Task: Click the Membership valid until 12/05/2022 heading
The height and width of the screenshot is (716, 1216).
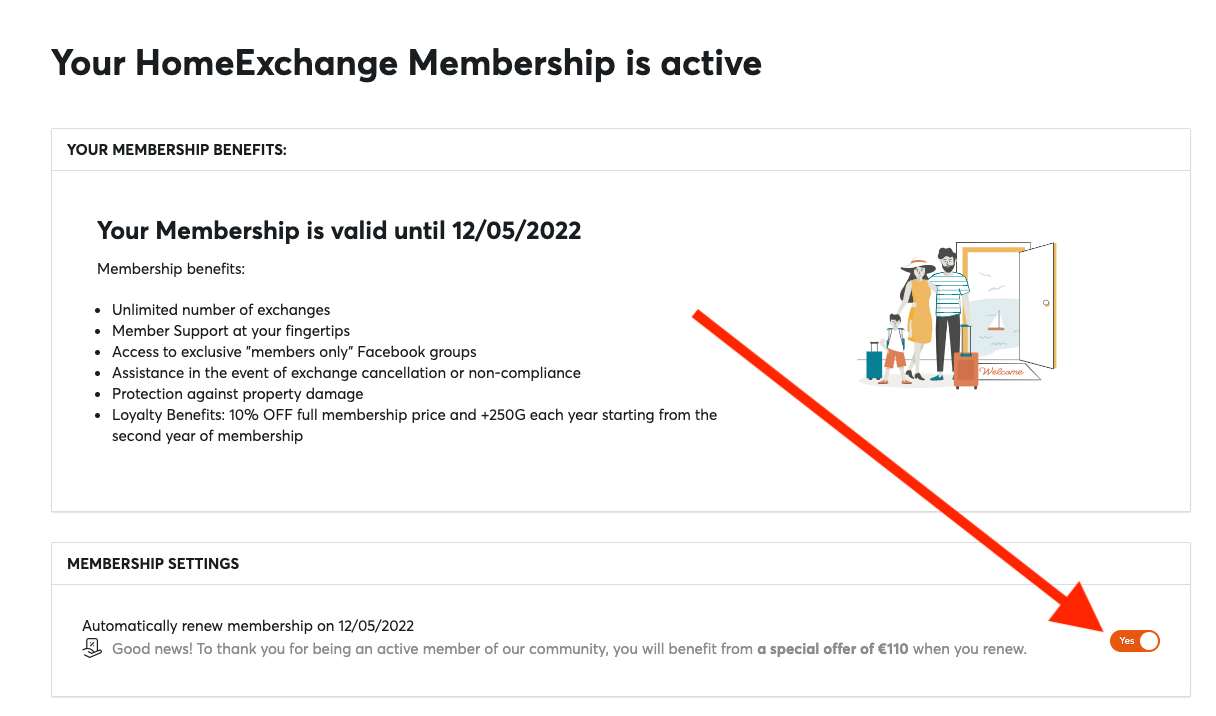Action: pyautogui.click(x=339, y=231)
